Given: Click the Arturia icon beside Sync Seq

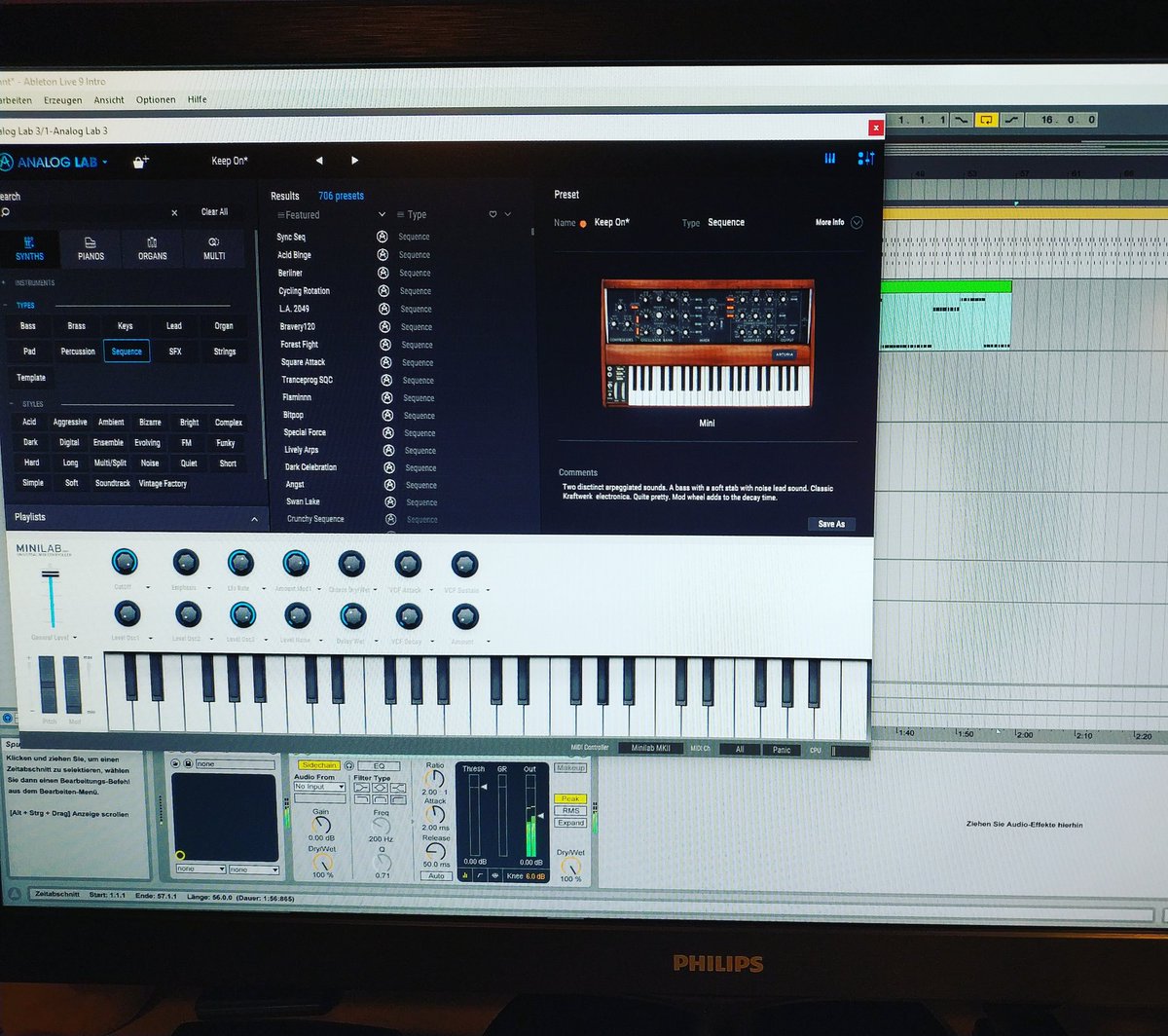Looking at the screenshot, I should coord(382,237).
